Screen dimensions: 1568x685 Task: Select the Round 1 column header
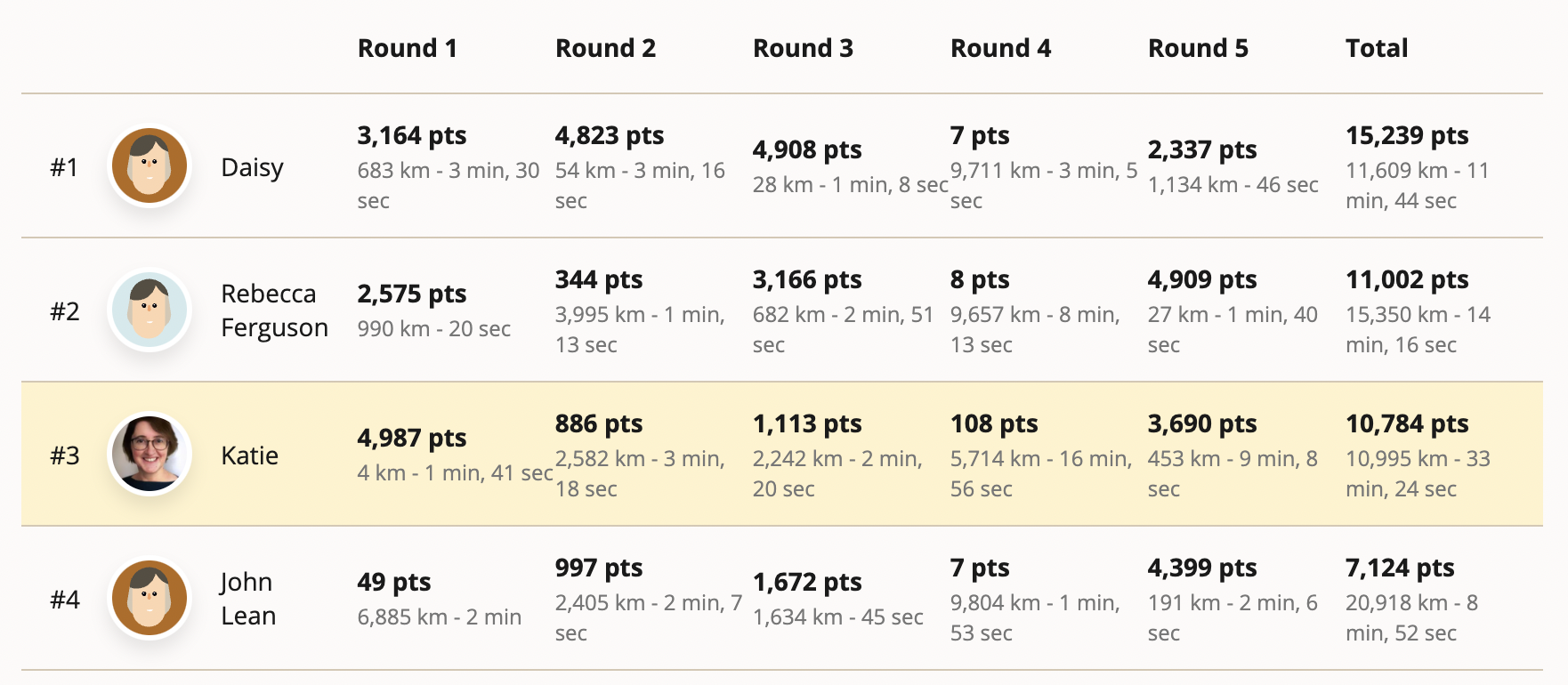click(408, 48)
